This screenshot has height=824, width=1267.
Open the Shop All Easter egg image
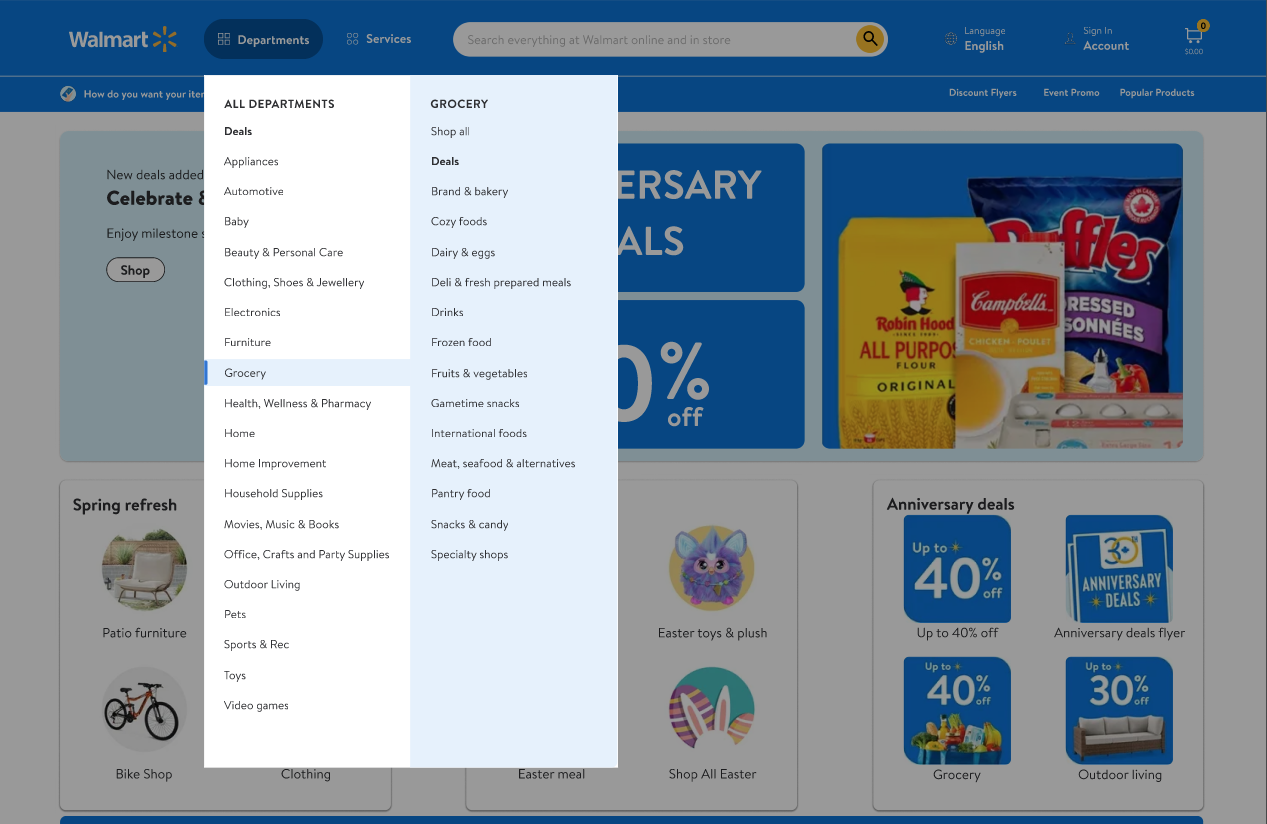click(x=712, y=710)
